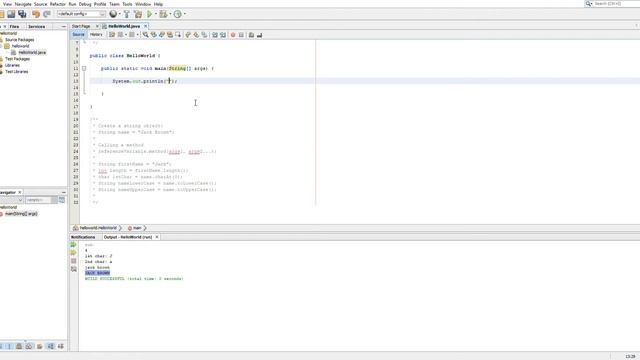Click the Save All toolbar icon
The height and width of the screenshot is (360, 640).
22,14
